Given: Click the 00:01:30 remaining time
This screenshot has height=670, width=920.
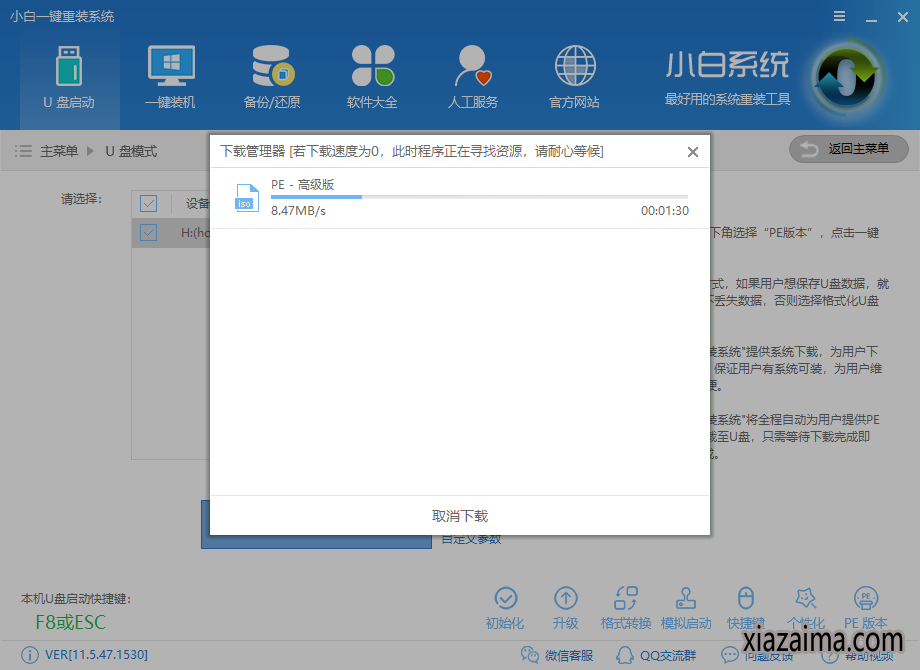Looking at the screenshot, I should 665,211.
